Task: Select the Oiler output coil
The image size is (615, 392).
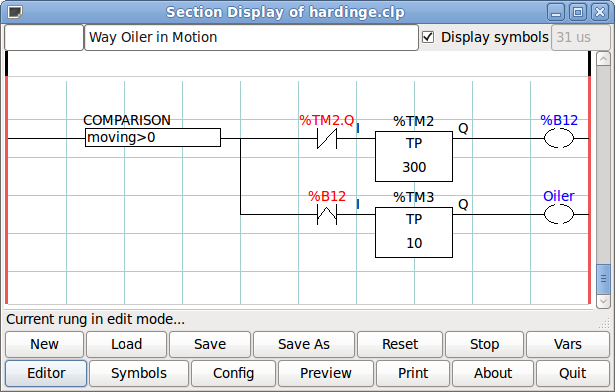Action: [559, 215]
